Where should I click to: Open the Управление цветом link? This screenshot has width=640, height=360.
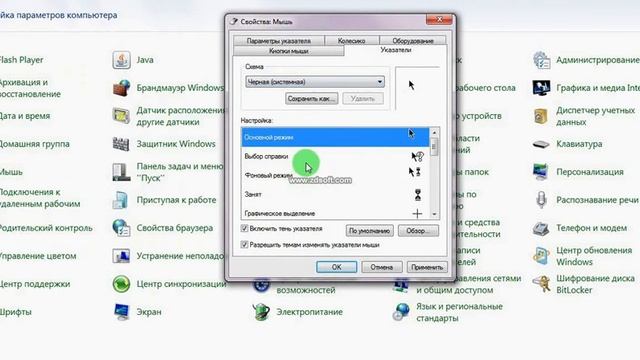[x=38, y=256]
